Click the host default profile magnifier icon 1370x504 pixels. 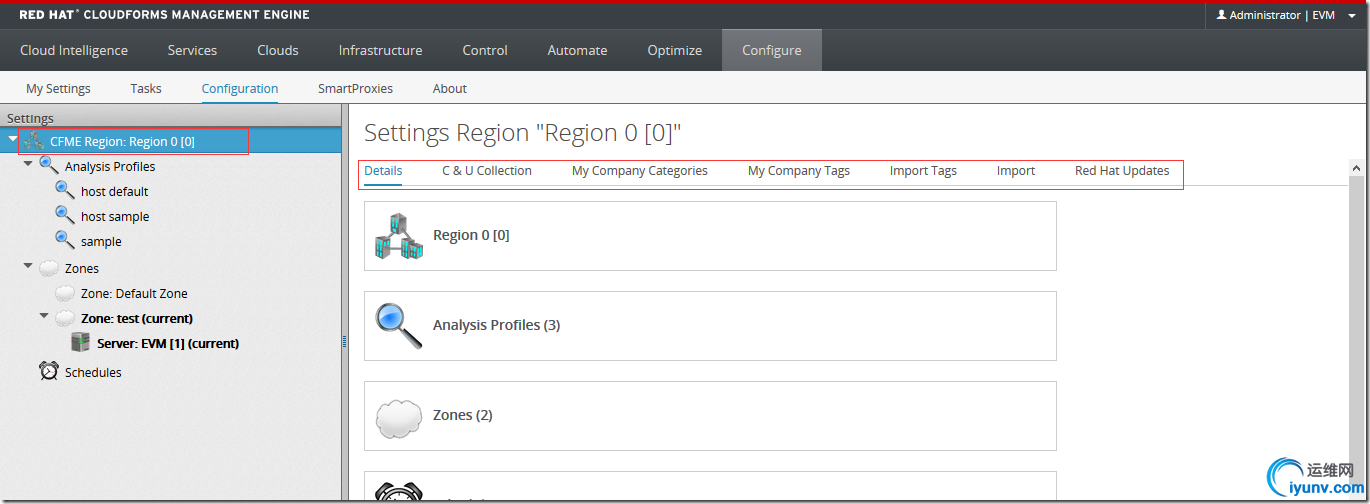(x=65, y=191)
